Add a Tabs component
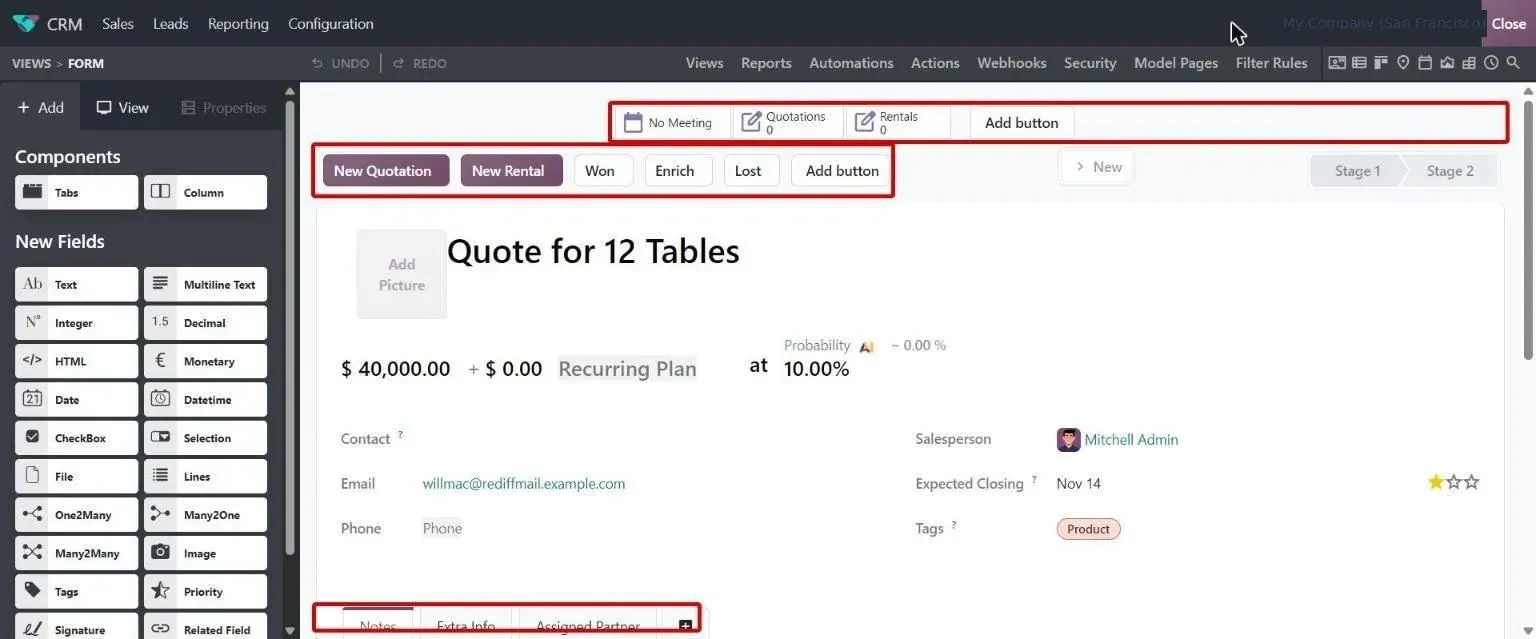The height and width of the screenshot is (639, 1536). [76, 193]
